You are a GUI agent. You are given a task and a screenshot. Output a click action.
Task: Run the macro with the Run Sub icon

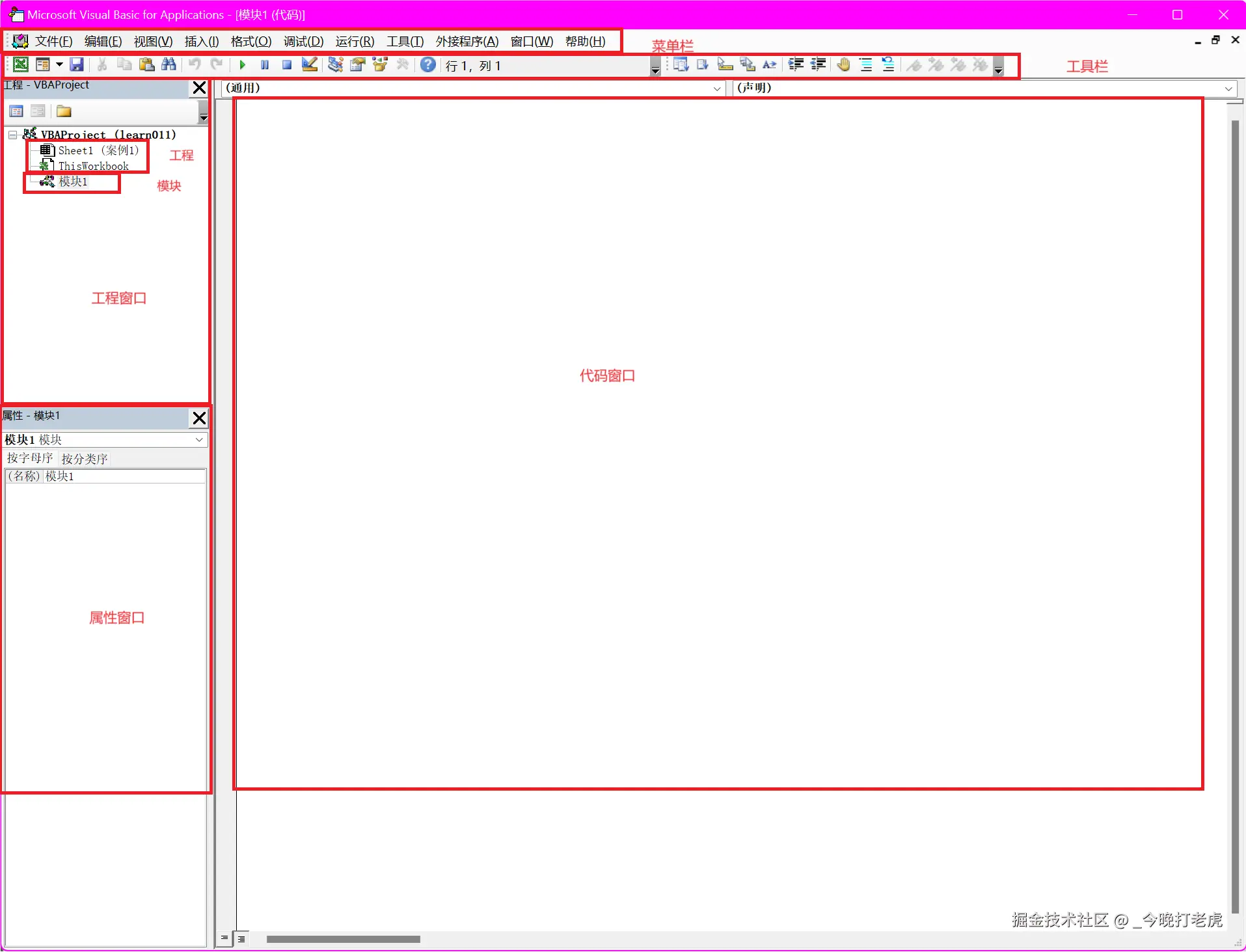click(x=242, y=64)
